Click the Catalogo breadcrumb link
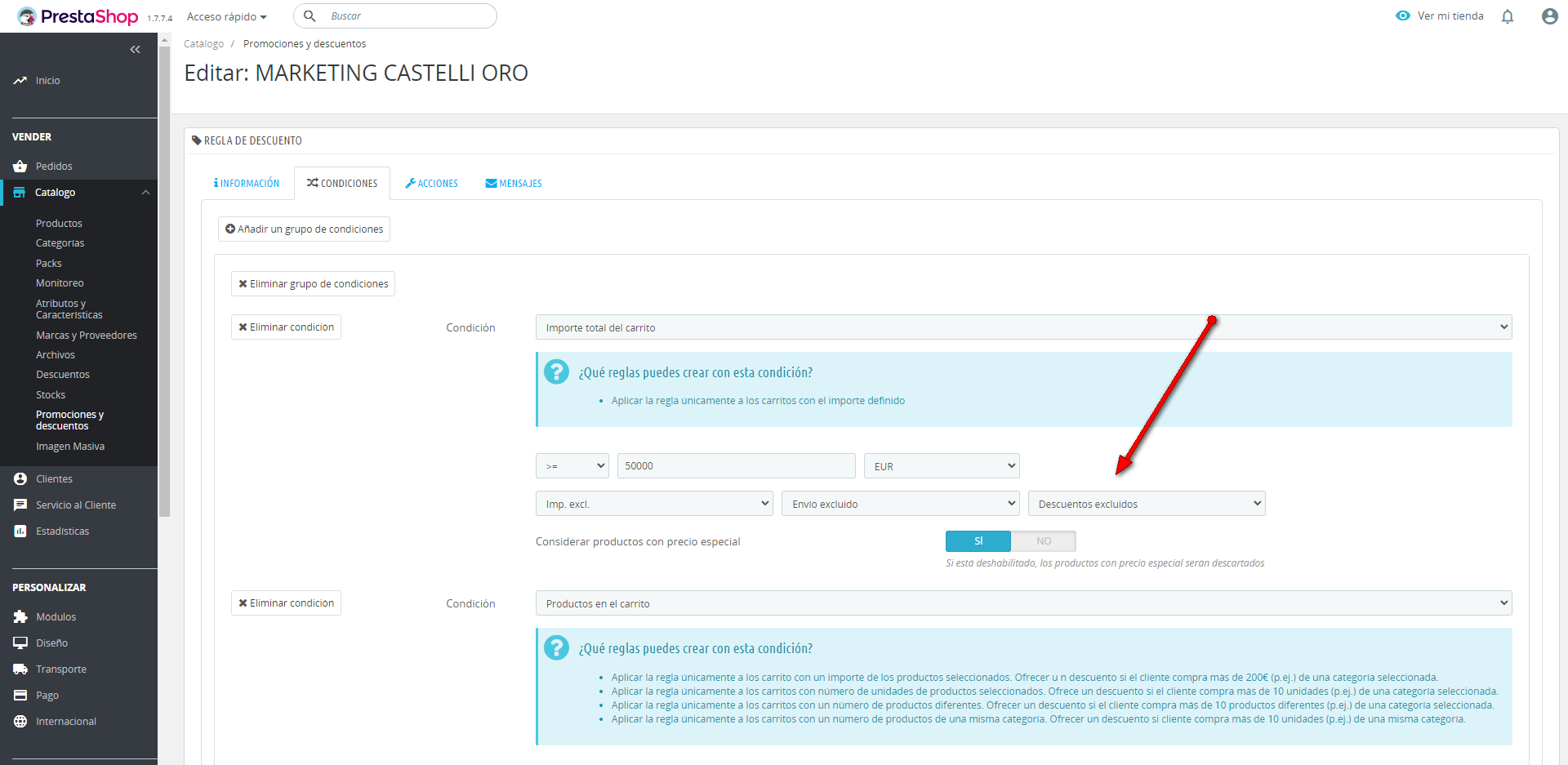This screenshot has width=1568, height=765. (203, 44)
